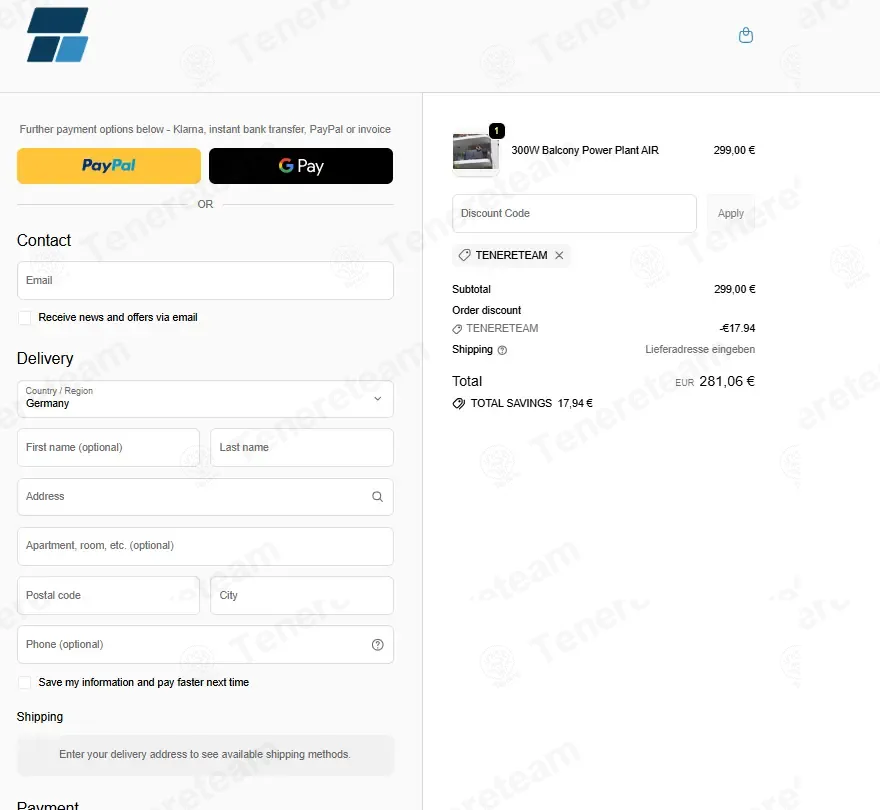Click the Postal code field
The image size is (880, 810).
(x=108, y=595)
